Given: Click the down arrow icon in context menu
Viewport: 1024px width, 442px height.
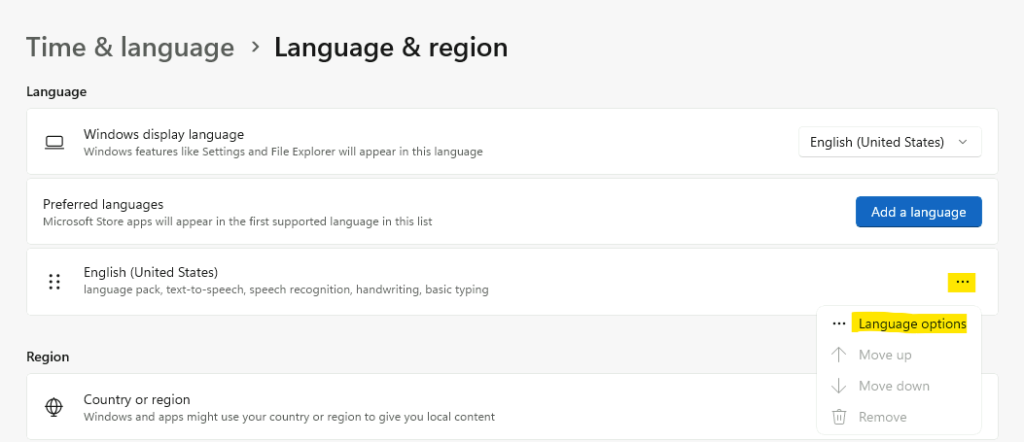Looking at the screenshot, I should click(x=839, y=386).
